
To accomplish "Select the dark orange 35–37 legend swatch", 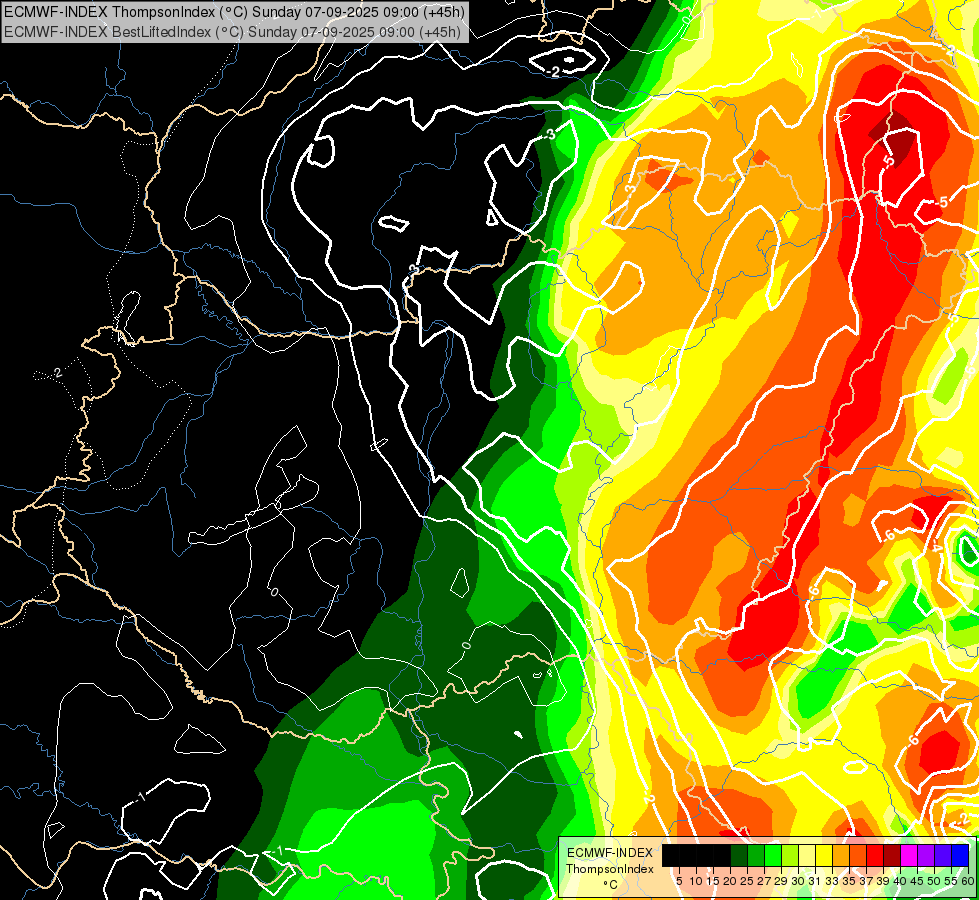I will (x=858, y=855).
